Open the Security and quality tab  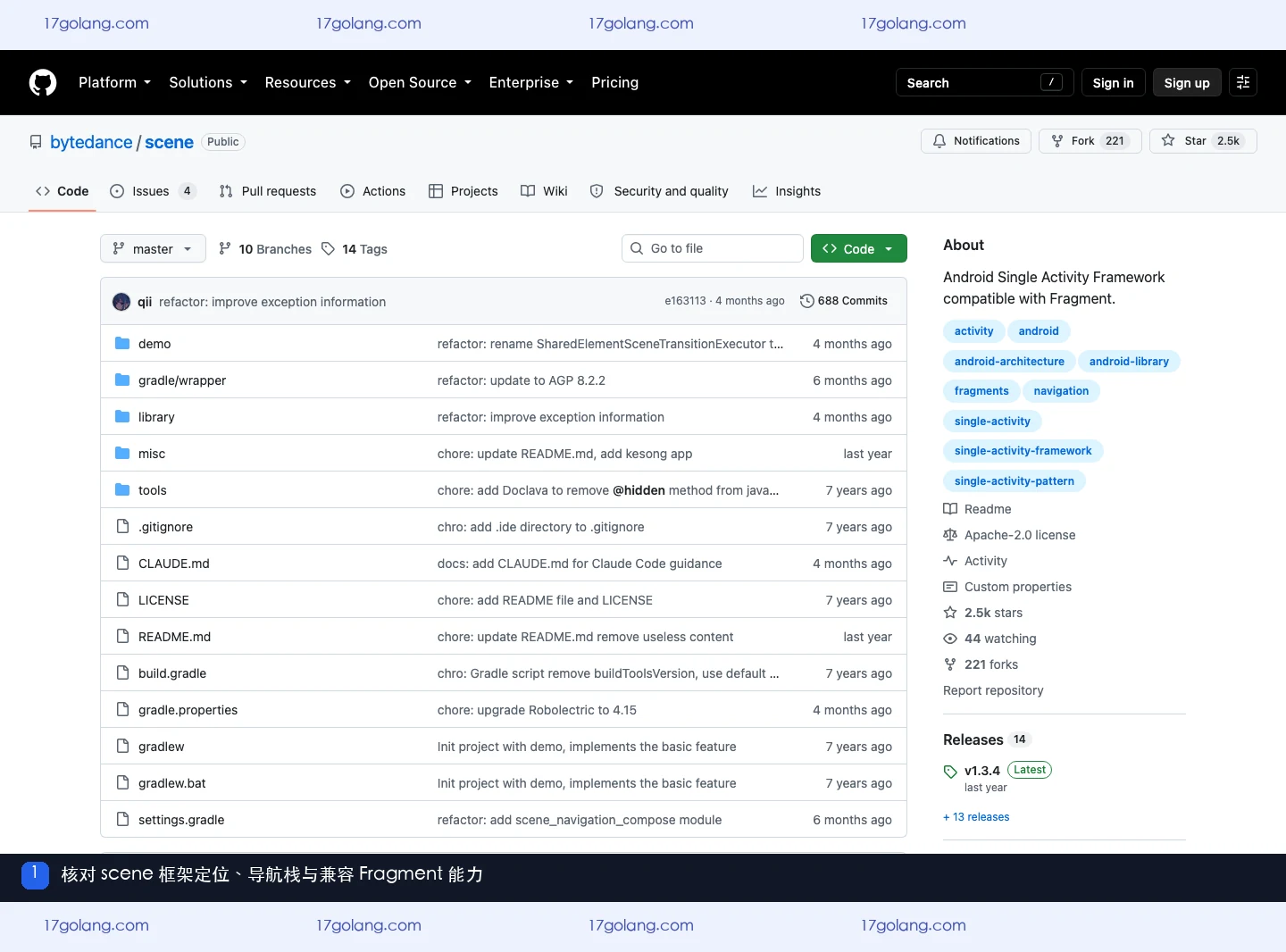(659, 191)
